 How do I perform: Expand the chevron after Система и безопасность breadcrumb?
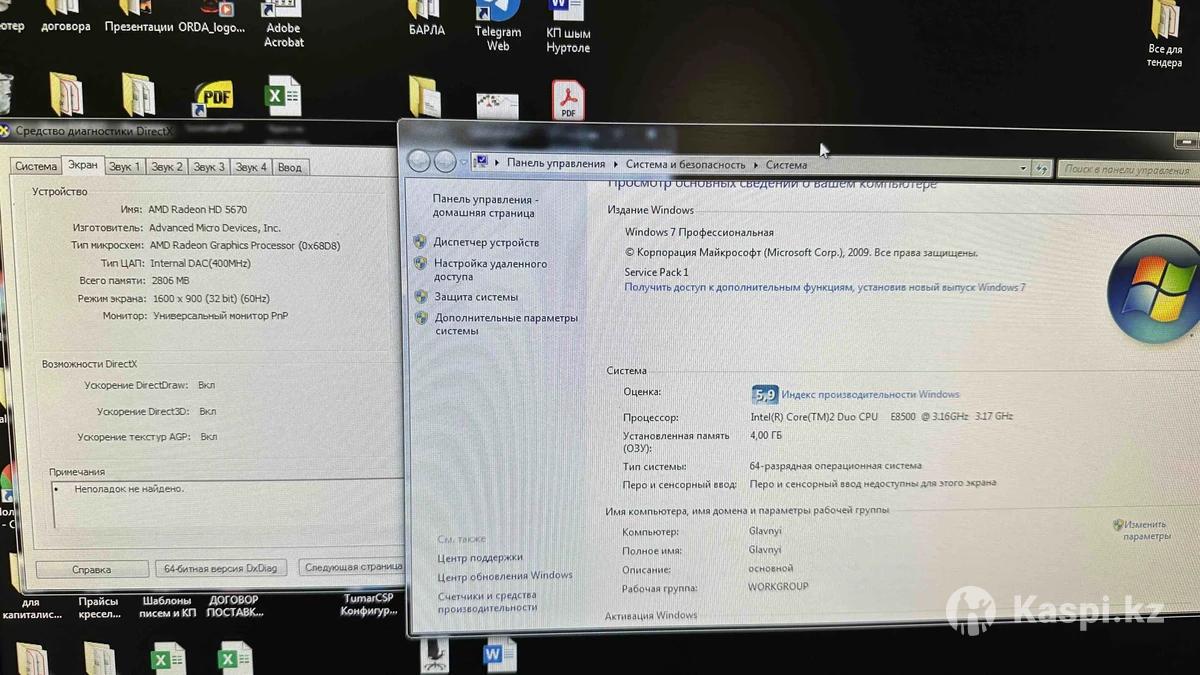(x=756, y=165)
